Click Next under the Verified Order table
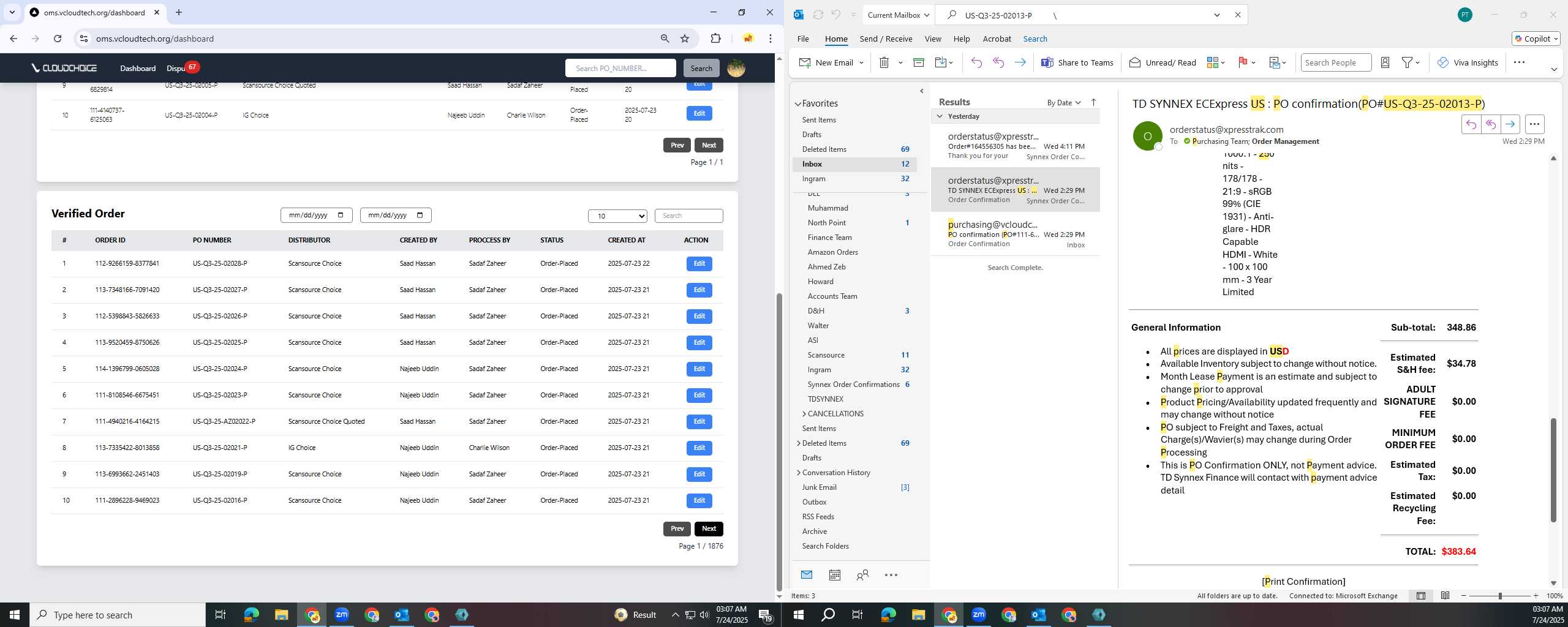The width and height of the screenshot is (1568, 627). click(x=709, y=528)
